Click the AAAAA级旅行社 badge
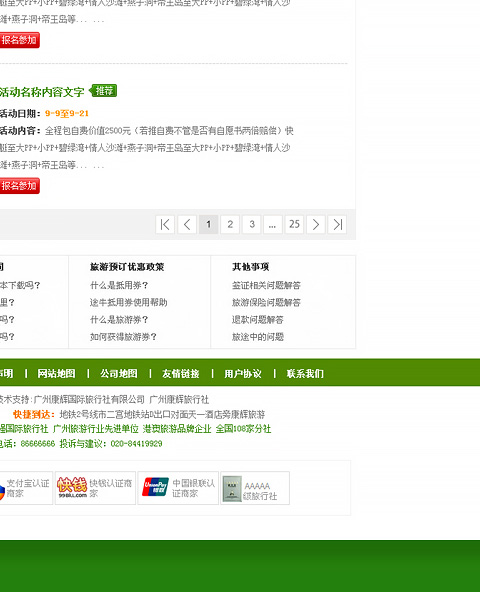 255,488
